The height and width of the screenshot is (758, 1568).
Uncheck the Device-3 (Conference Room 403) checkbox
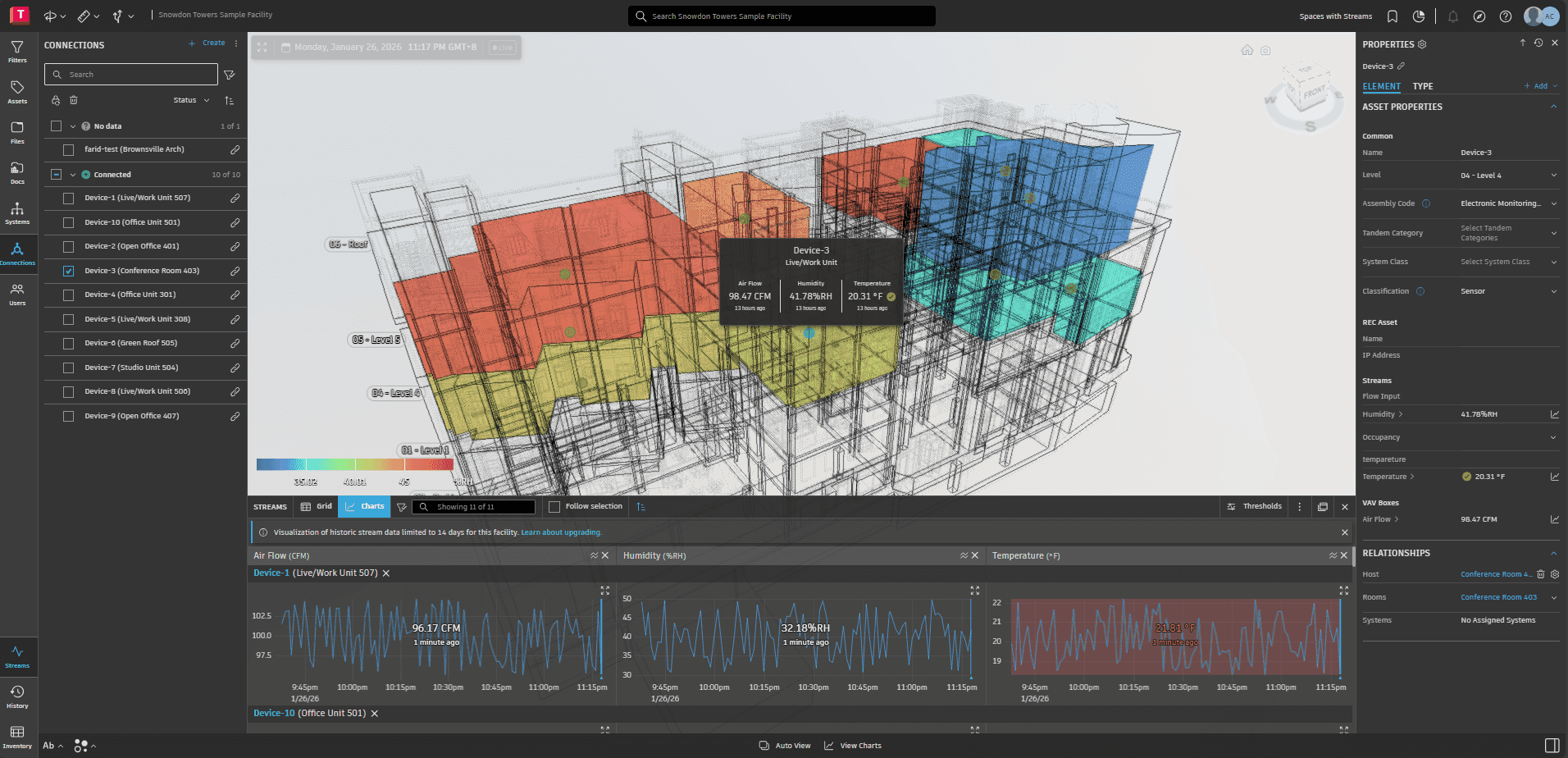click(69, 271)
